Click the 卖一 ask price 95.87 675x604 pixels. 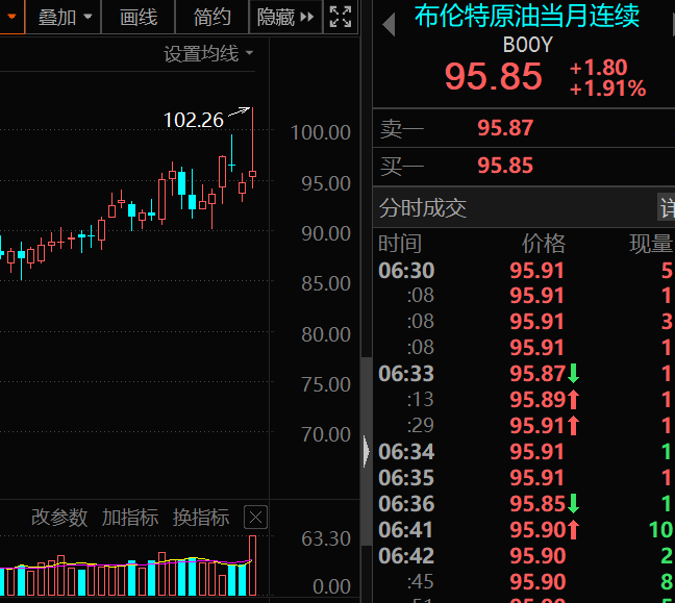pyautogui.click(x=505, y=128)
